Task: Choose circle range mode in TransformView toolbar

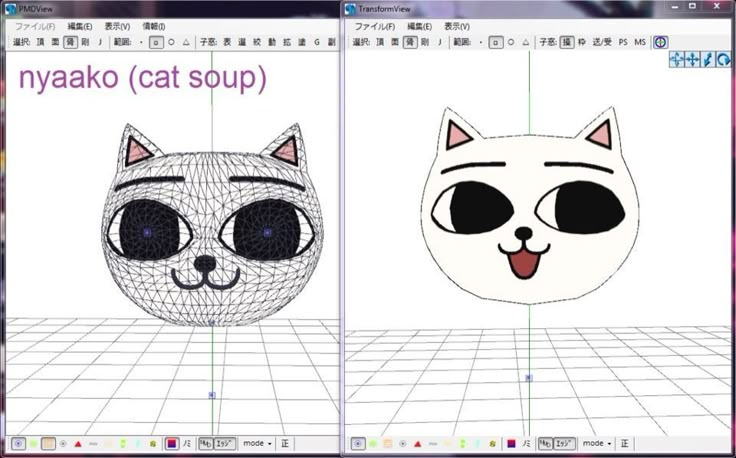Action: (x=511, y=42)
